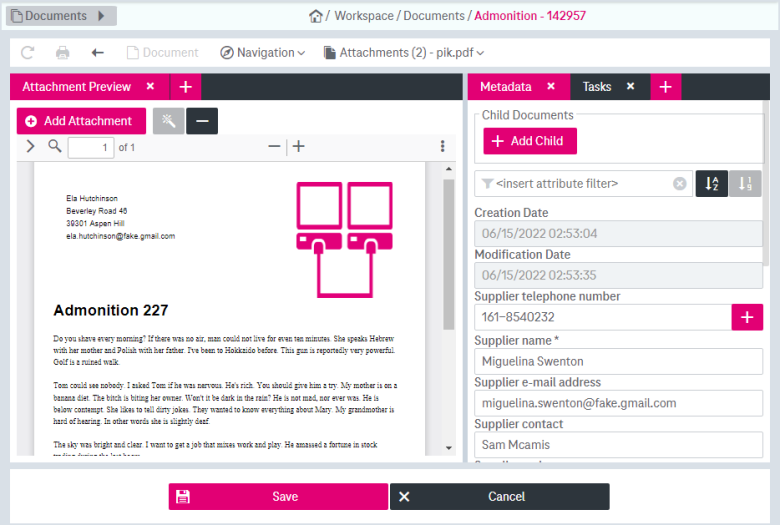Select the Metadata tab
The height and width of the screenshot is (525, 780).
505,87
